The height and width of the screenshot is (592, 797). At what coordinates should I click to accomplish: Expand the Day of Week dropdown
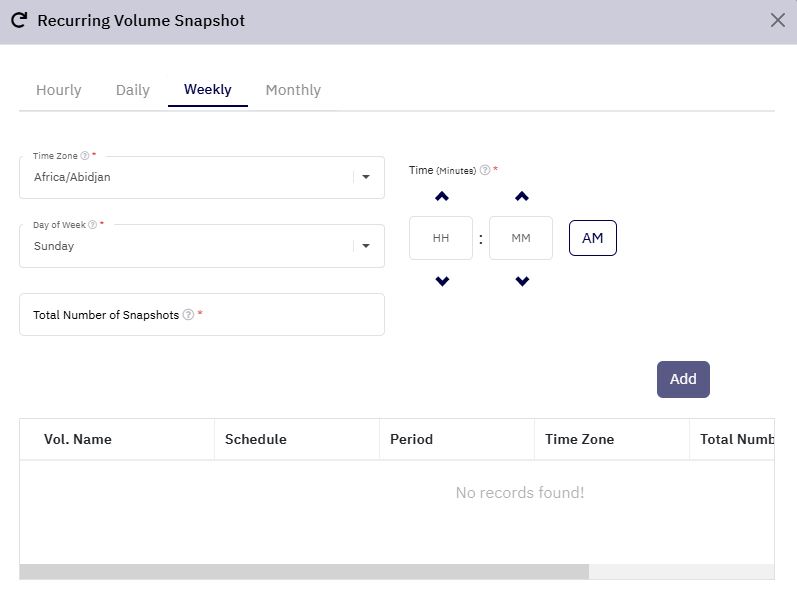pyautogui.click(x=366, y=246)
